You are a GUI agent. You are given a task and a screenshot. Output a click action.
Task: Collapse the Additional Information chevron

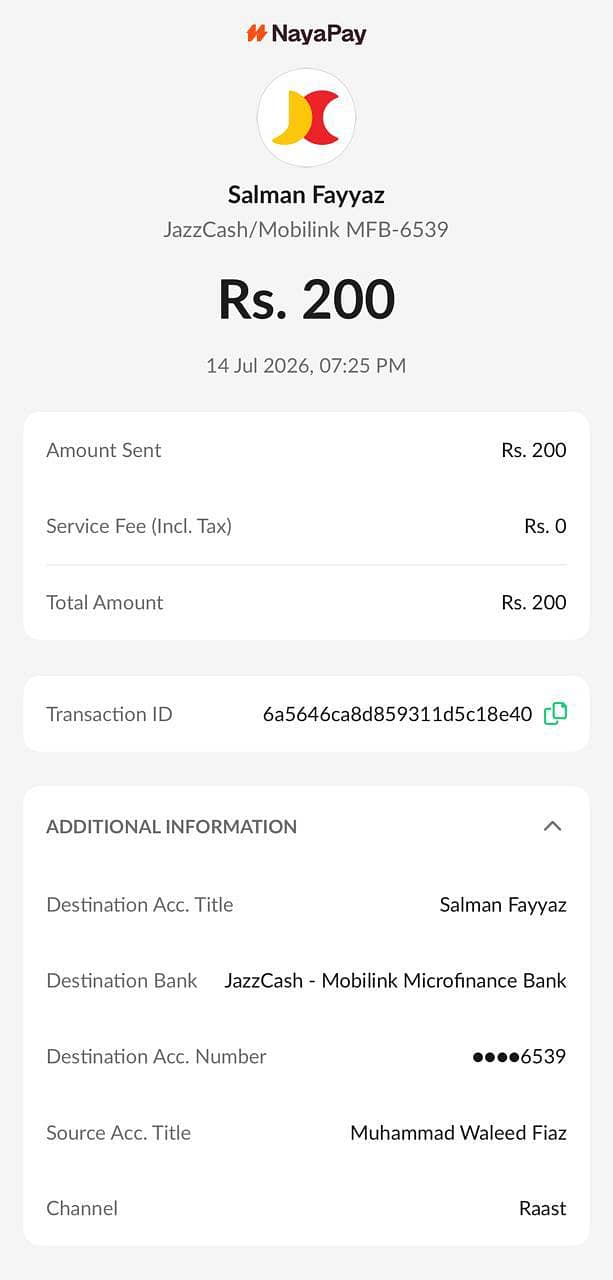(552, 826)
